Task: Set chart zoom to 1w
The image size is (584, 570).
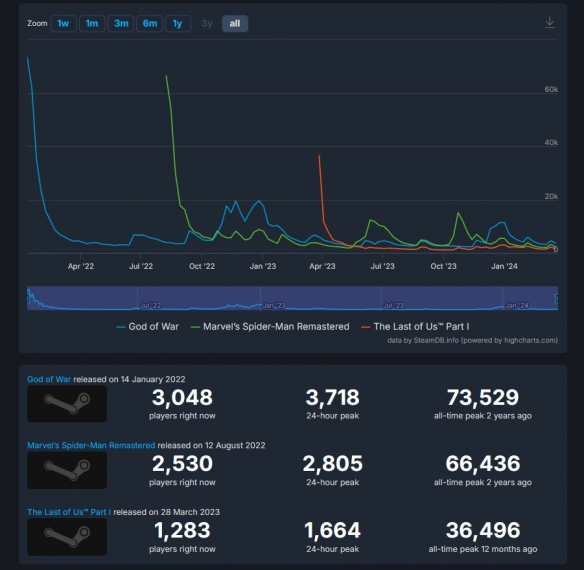Action: (x=63, y=23)
